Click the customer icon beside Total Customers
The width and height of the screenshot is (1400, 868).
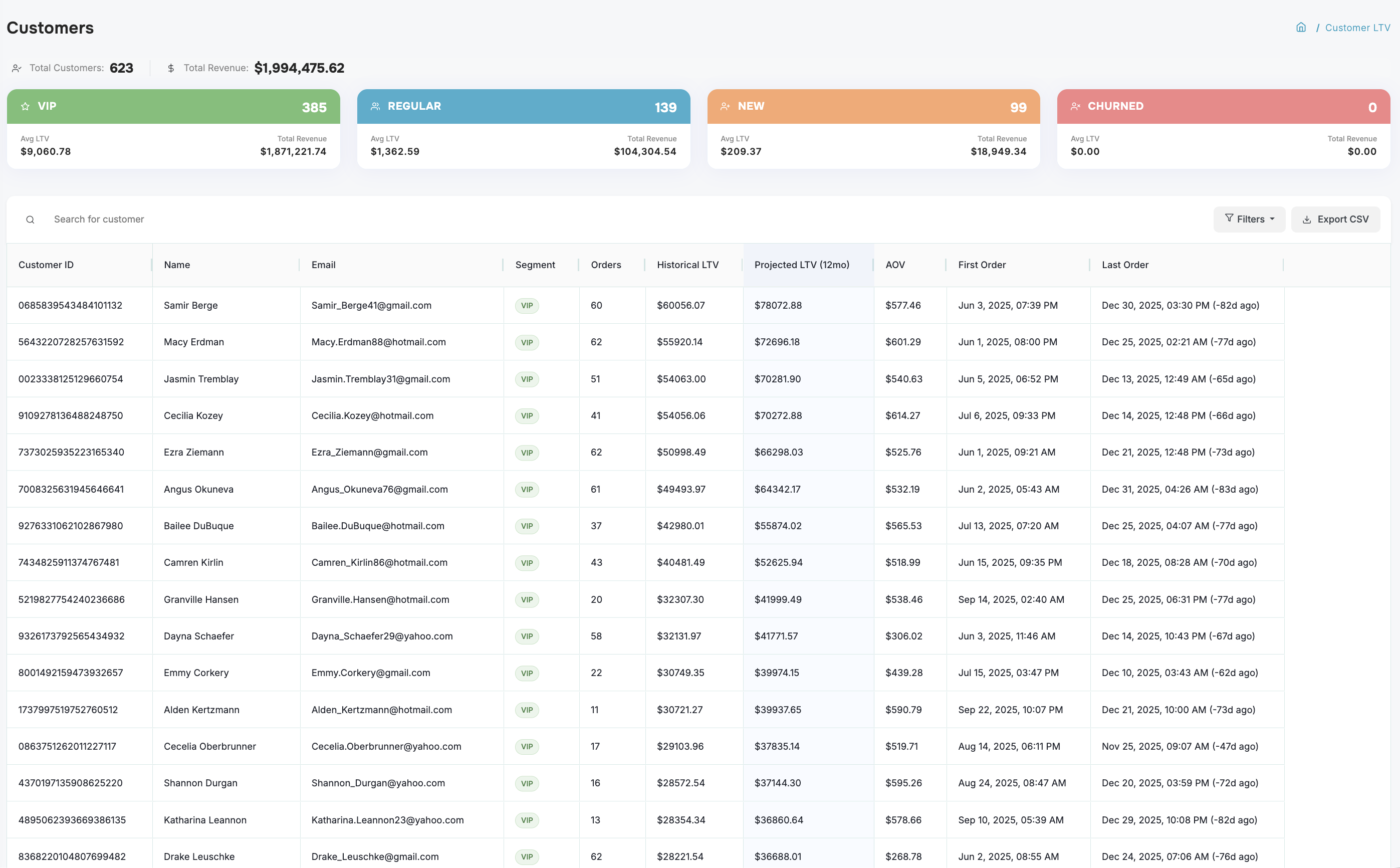tap(17, 68)
